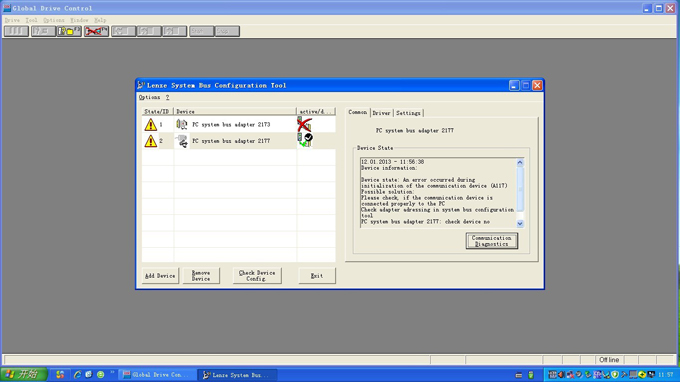The height and width of the screenshot is (382, 680).
Task: Click the Device State scroll up arrow
Action: tap(520, 163)
